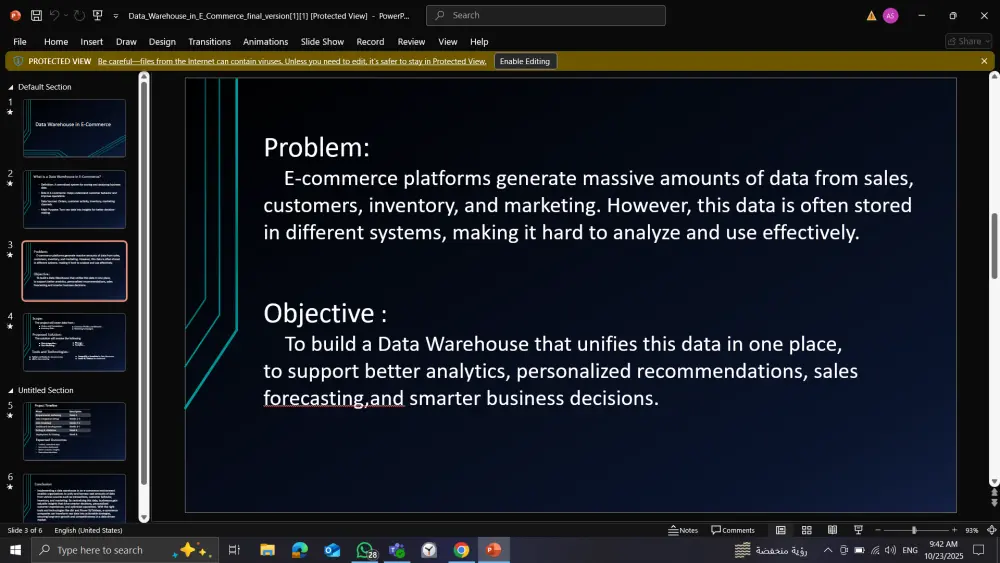The width and height of the screenshot is (1000, 563).
Task: Close the Protected View message bar
Action: [x=984, y=61]
